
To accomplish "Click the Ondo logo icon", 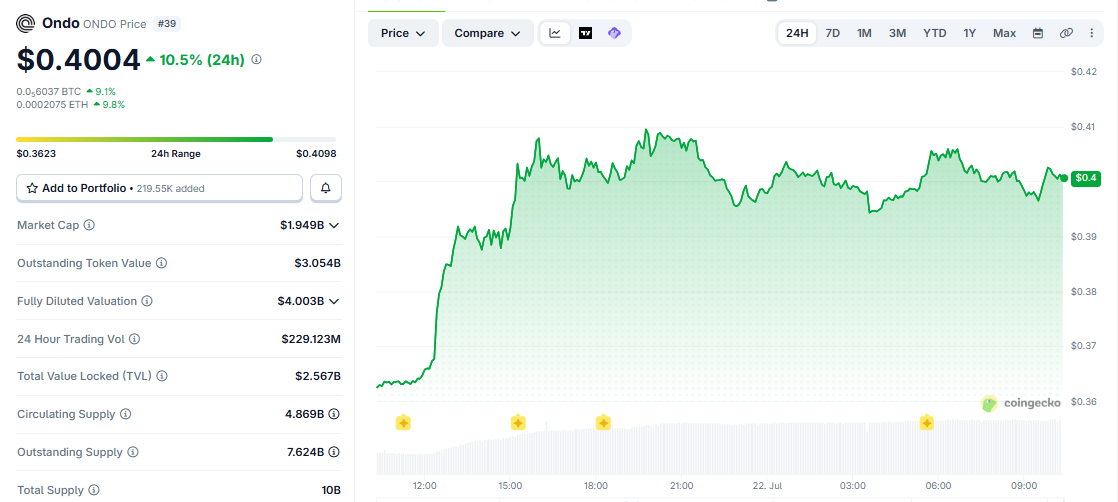I will (26, 24).
